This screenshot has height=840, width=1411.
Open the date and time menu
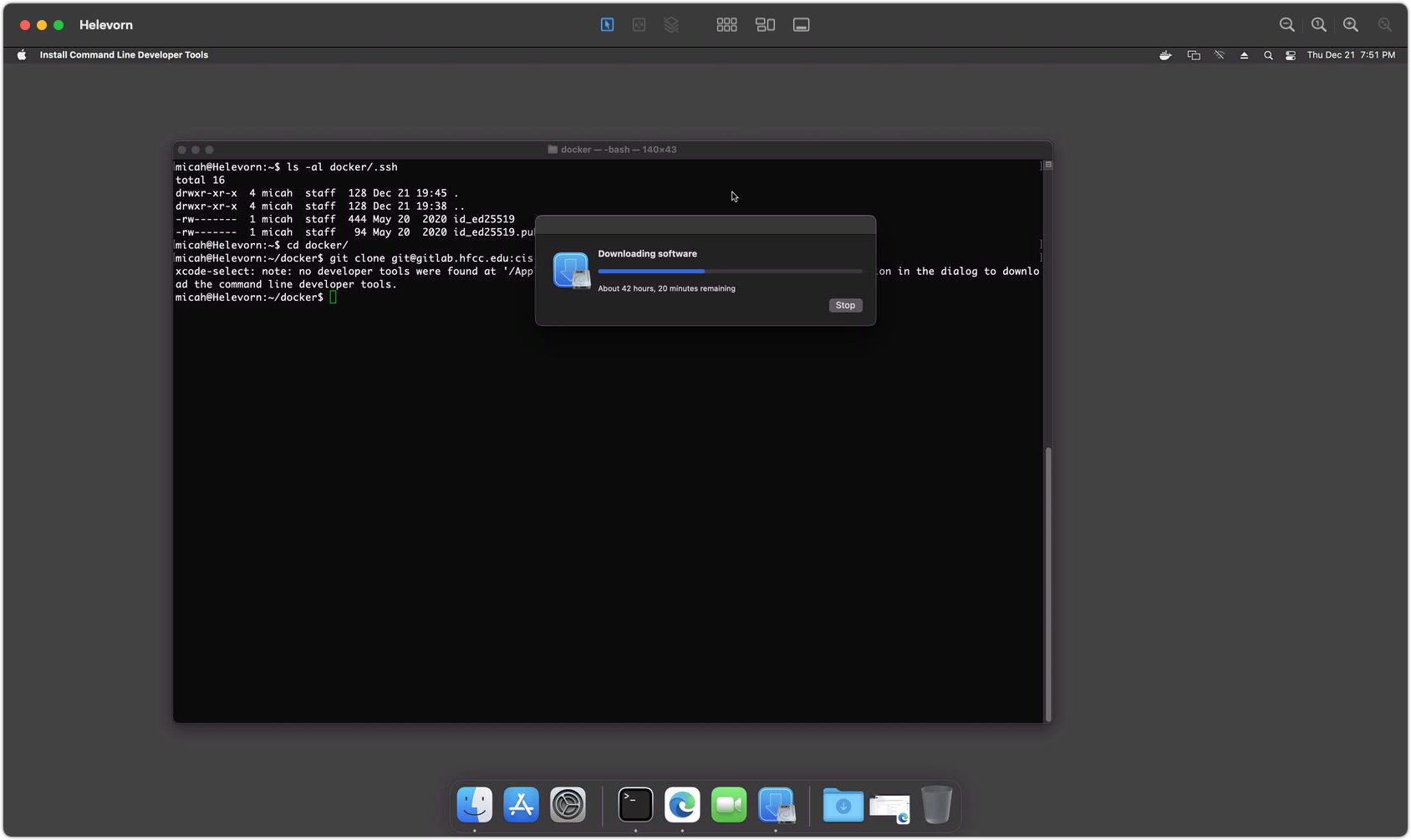point(1350,55)
